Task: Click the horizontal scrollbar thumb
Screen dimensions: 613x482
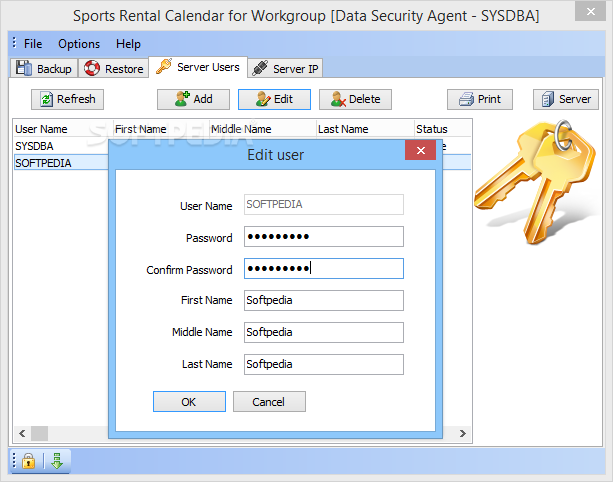Action: click(39, 434)
